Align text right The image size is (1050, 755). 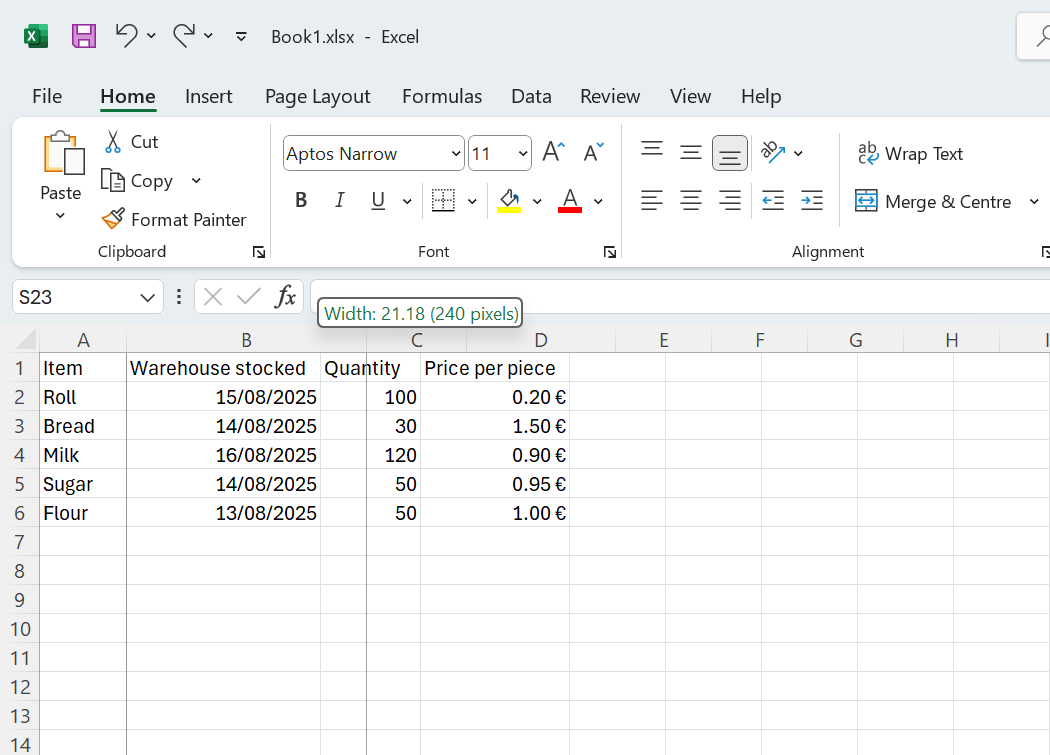pos(730,200)
